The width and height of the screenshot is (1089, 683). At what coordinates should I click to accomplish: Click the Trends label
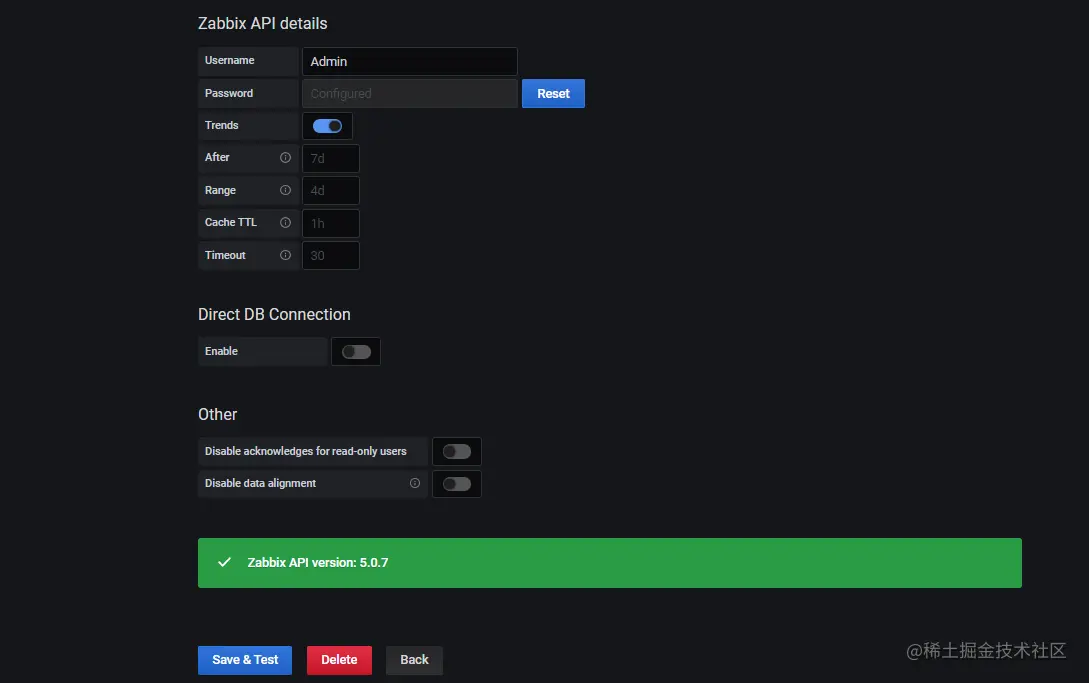coord(222,125)
